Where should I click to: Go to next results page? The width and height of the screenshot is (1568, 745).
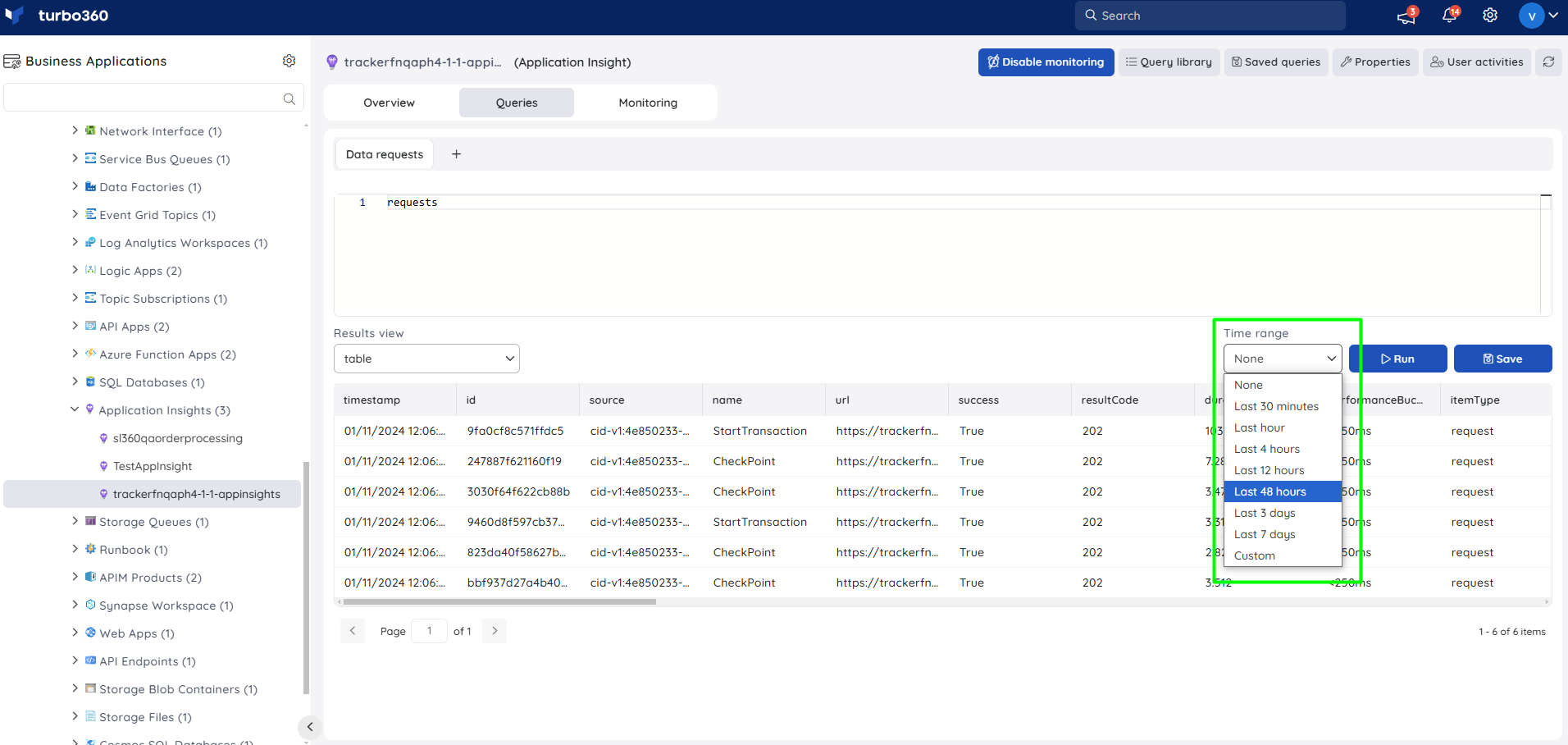point(495,631)
